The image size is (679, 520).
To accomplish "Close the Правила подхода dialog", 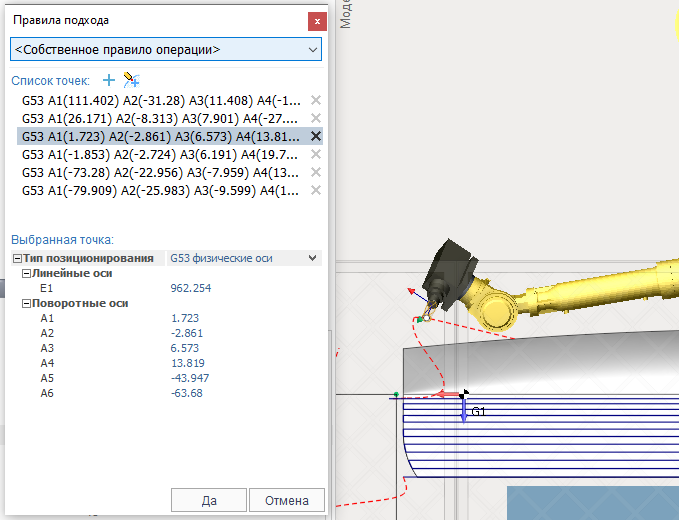I will (x=317, y=20).
